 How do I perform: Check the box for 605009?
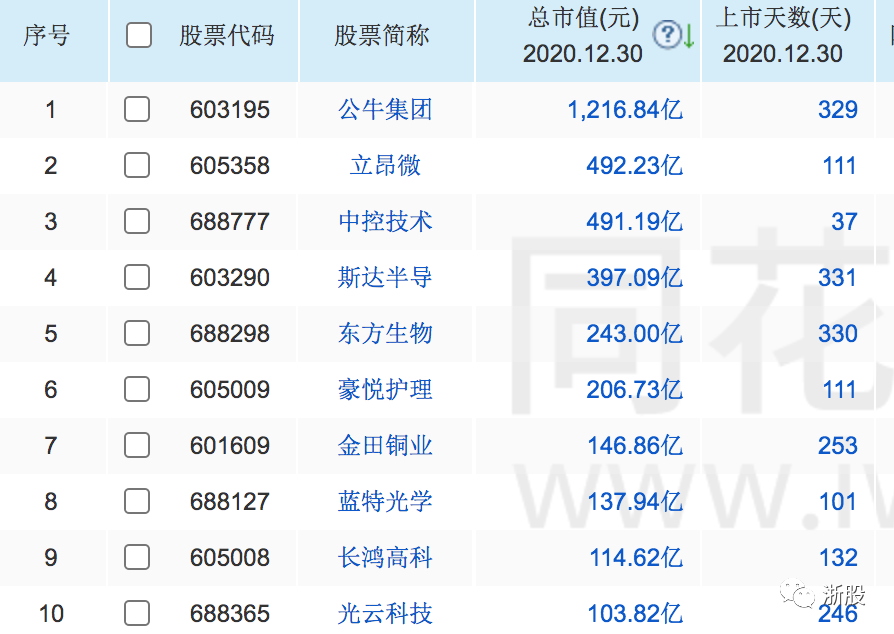coord(137,389)
